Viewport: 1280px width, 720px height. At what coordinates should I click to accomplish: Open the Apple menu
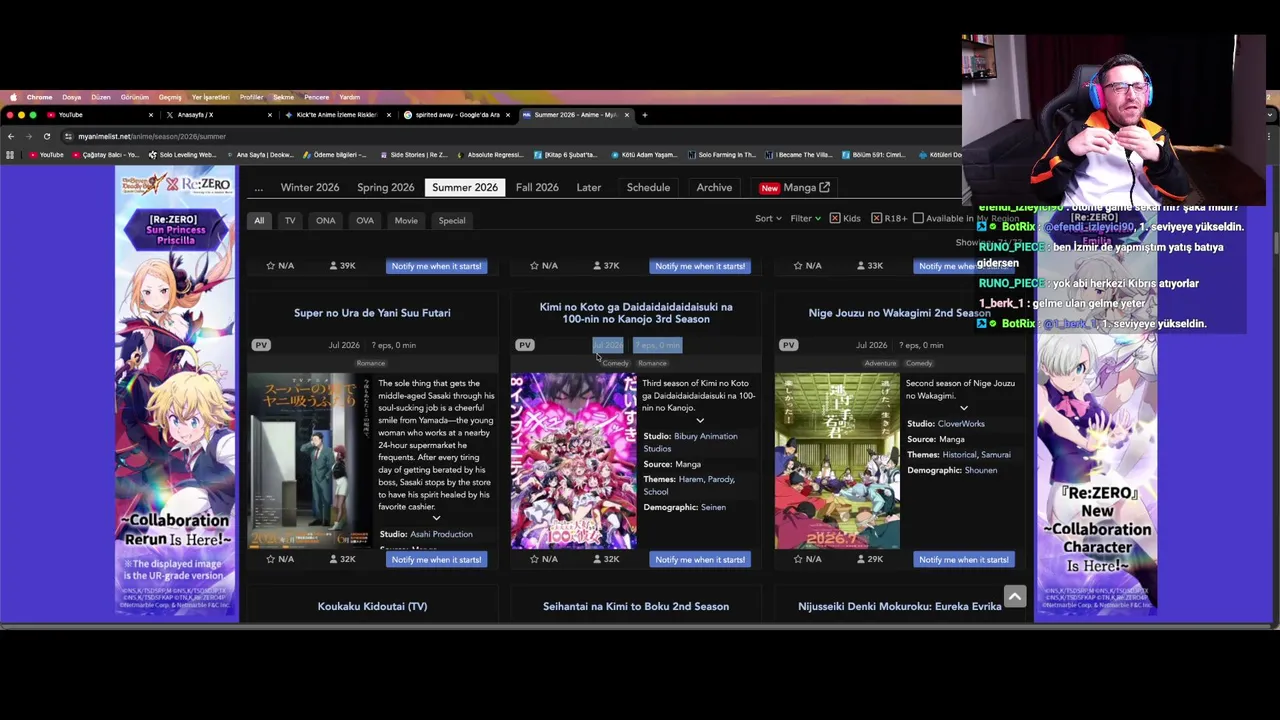[13, 97]
